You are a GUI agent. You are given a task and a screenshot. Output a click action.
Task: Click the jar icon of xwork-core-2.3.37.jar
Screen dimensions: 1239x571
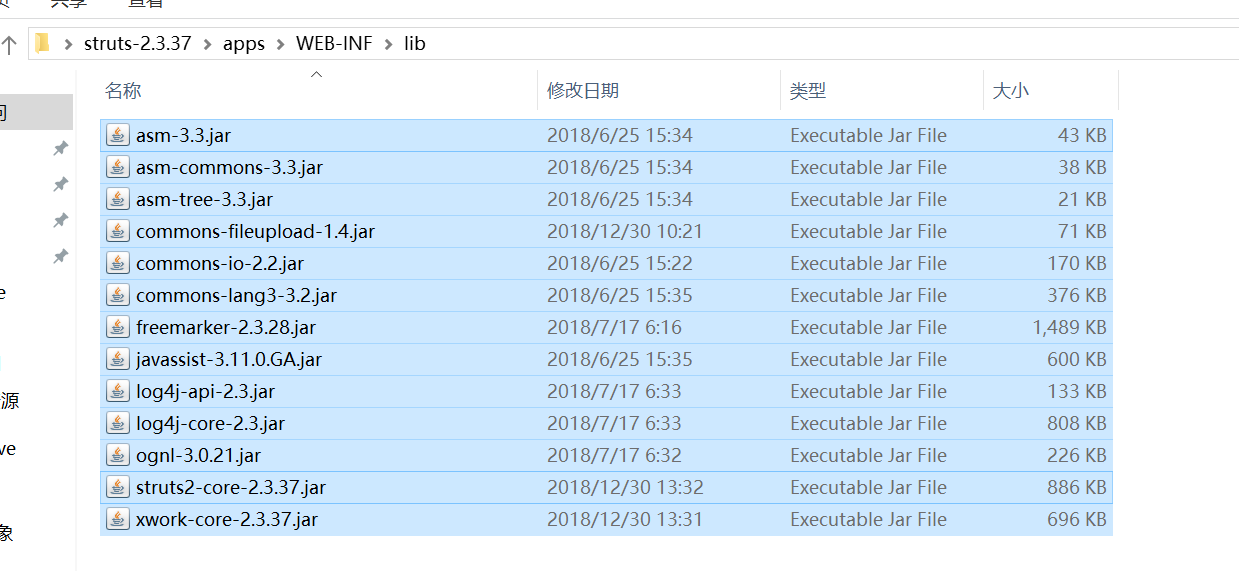coord(118,519)
